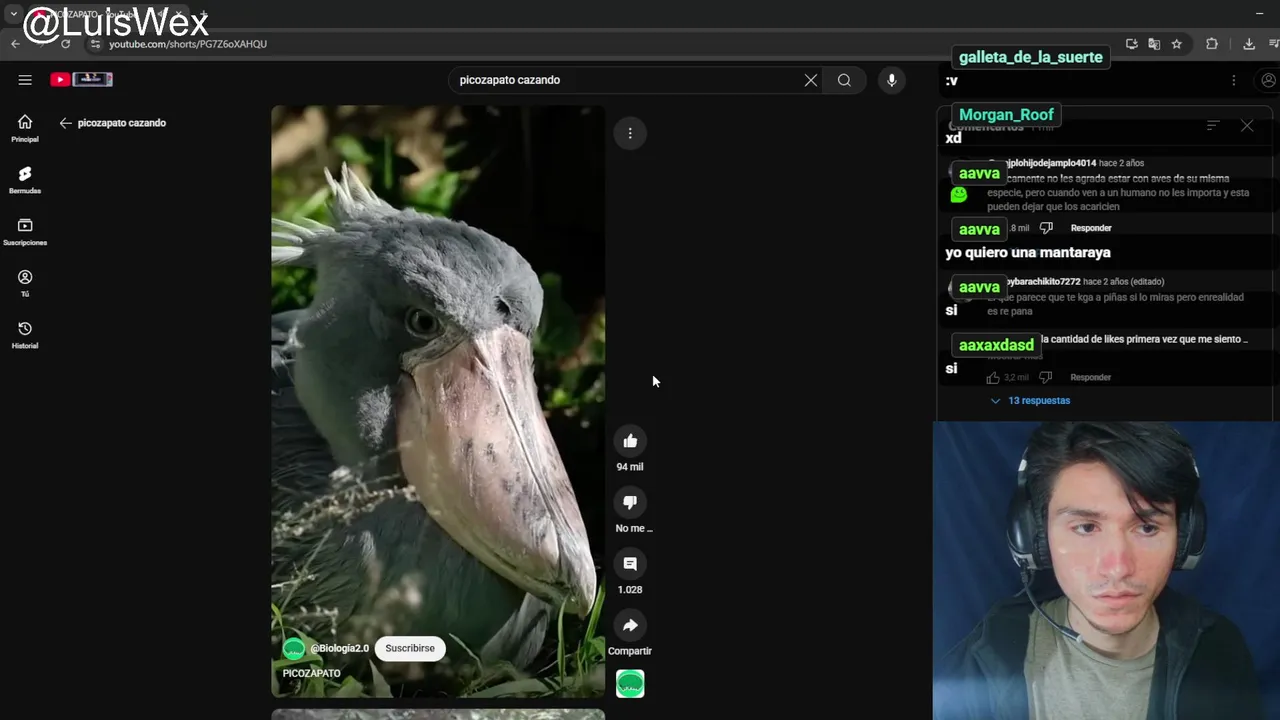Reload the page in browser
The width and height of the screenshot is (1280, 720).
[65, 44]
